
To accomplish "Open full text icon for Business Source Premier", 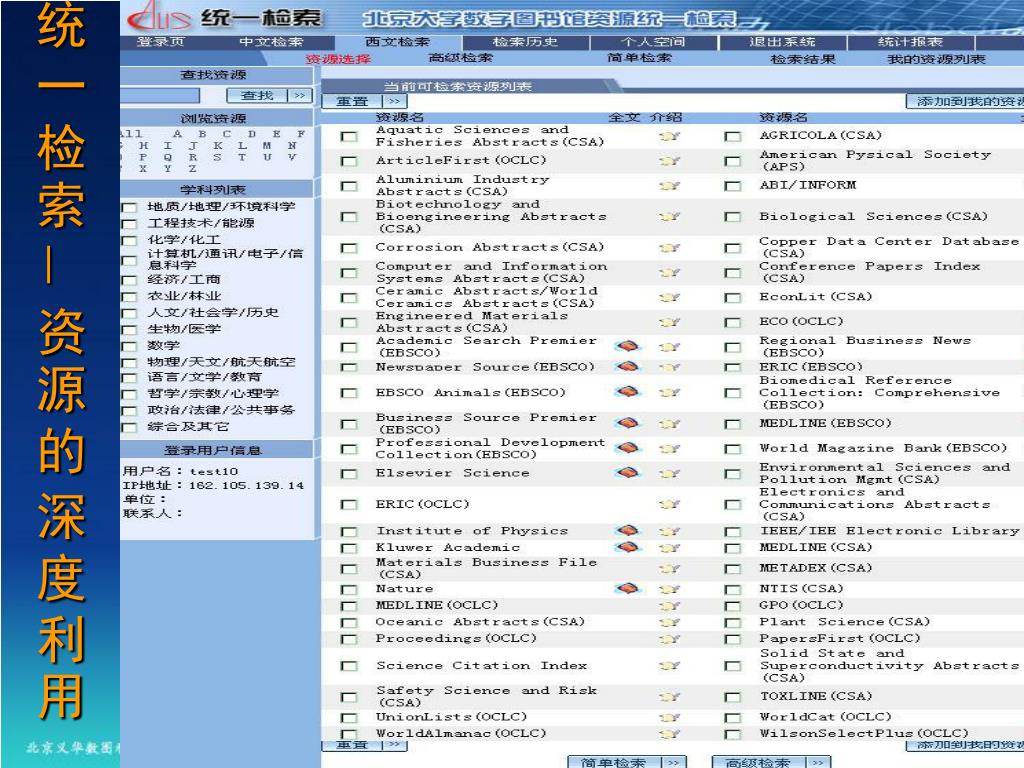I will click(x=627, y=423).
